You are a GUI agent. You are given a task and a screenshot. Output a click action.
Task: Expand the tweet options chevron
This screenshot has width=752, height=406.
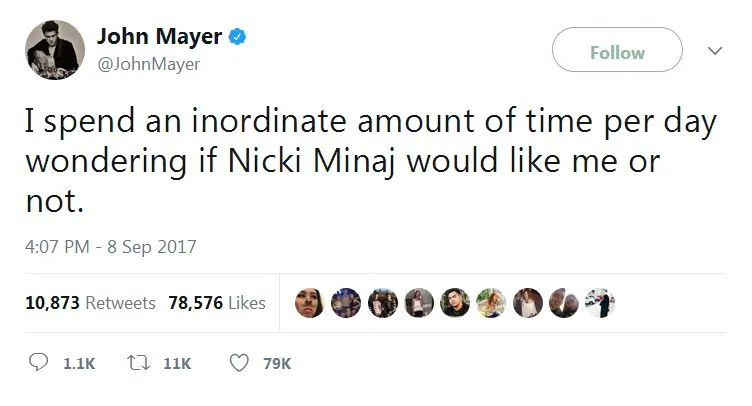(715, 50)
